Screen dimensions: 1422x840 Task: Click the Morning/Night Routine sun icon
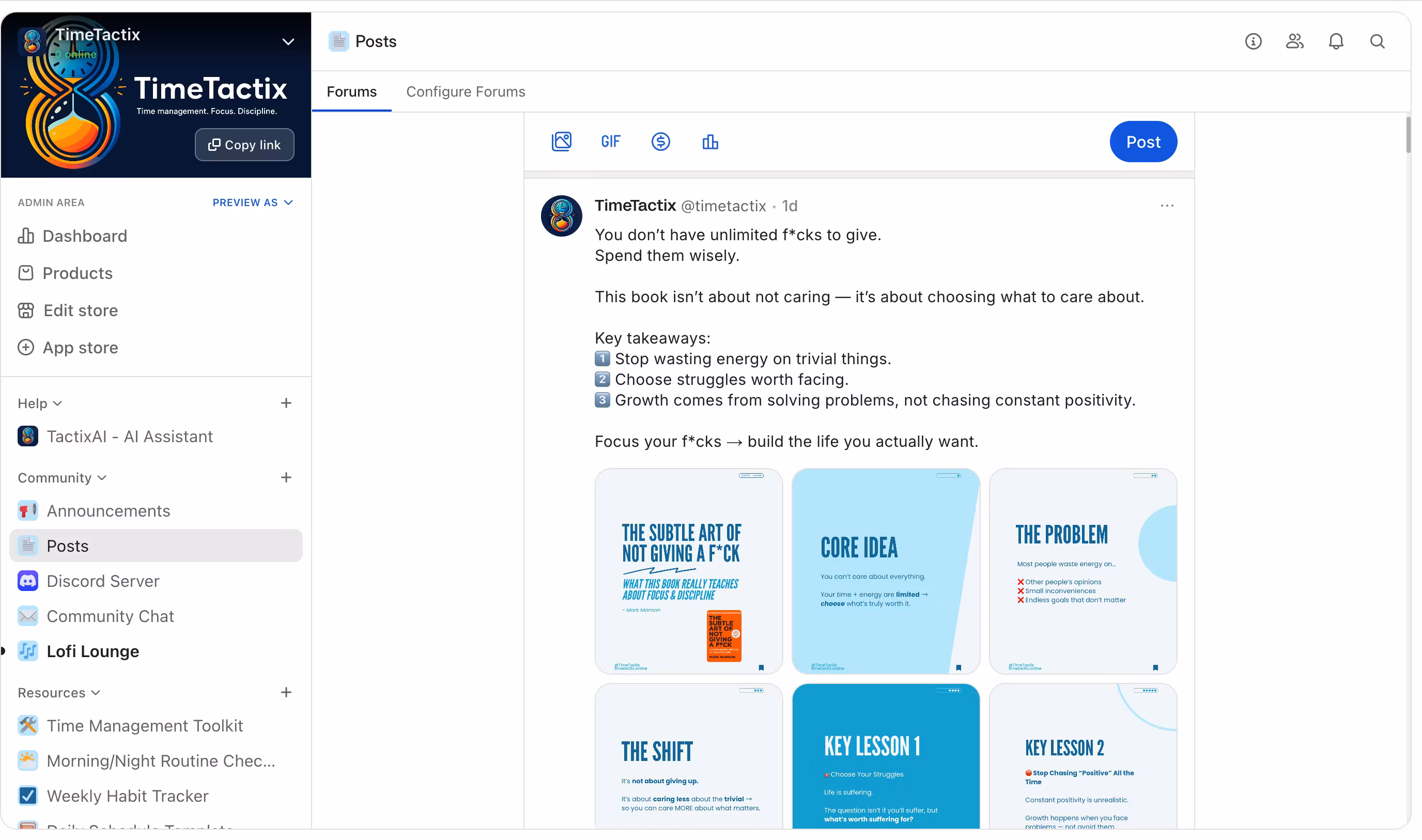28,761
